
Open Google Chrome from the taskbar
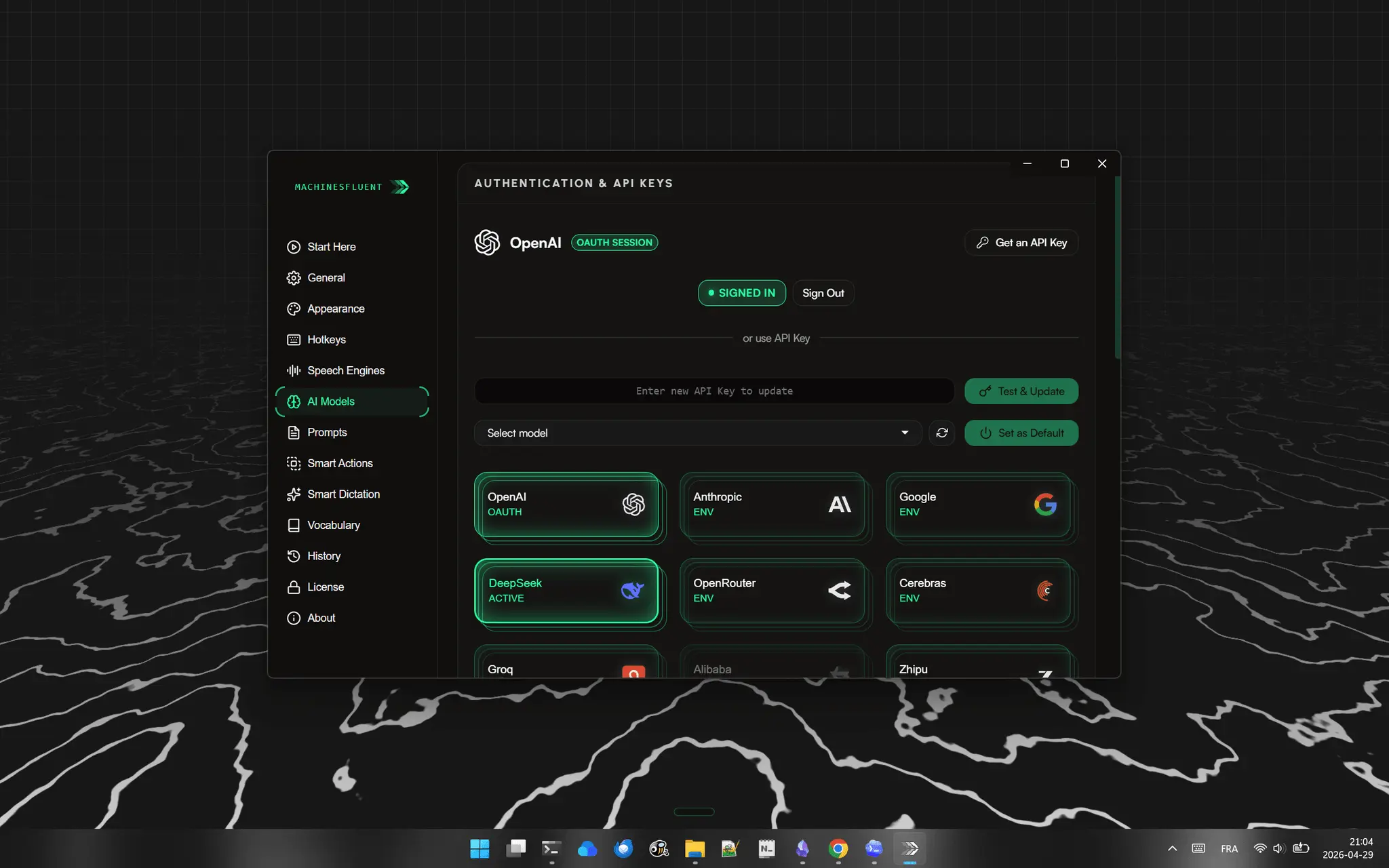(x=838, y=848)
